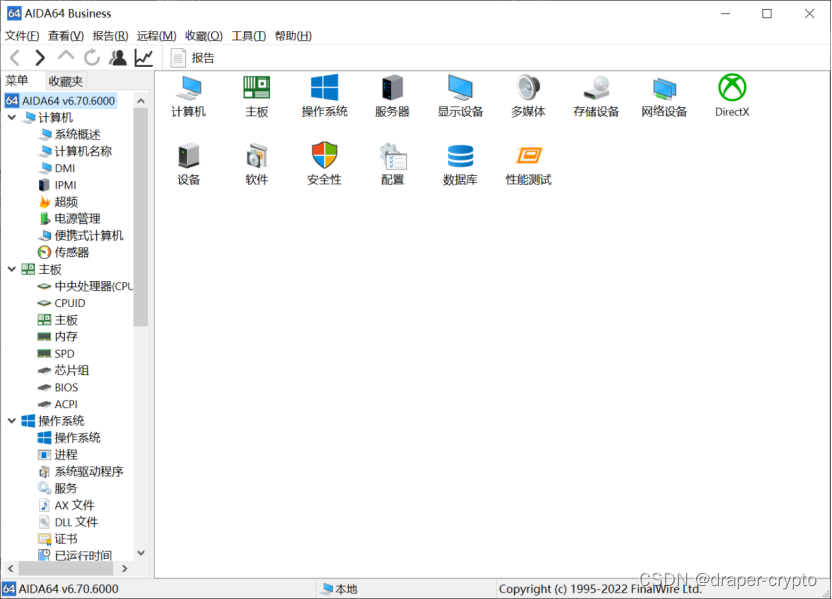Select AIDA64 v6.70.6000 root tree item

pyautogui.click(x=60, y=101)
